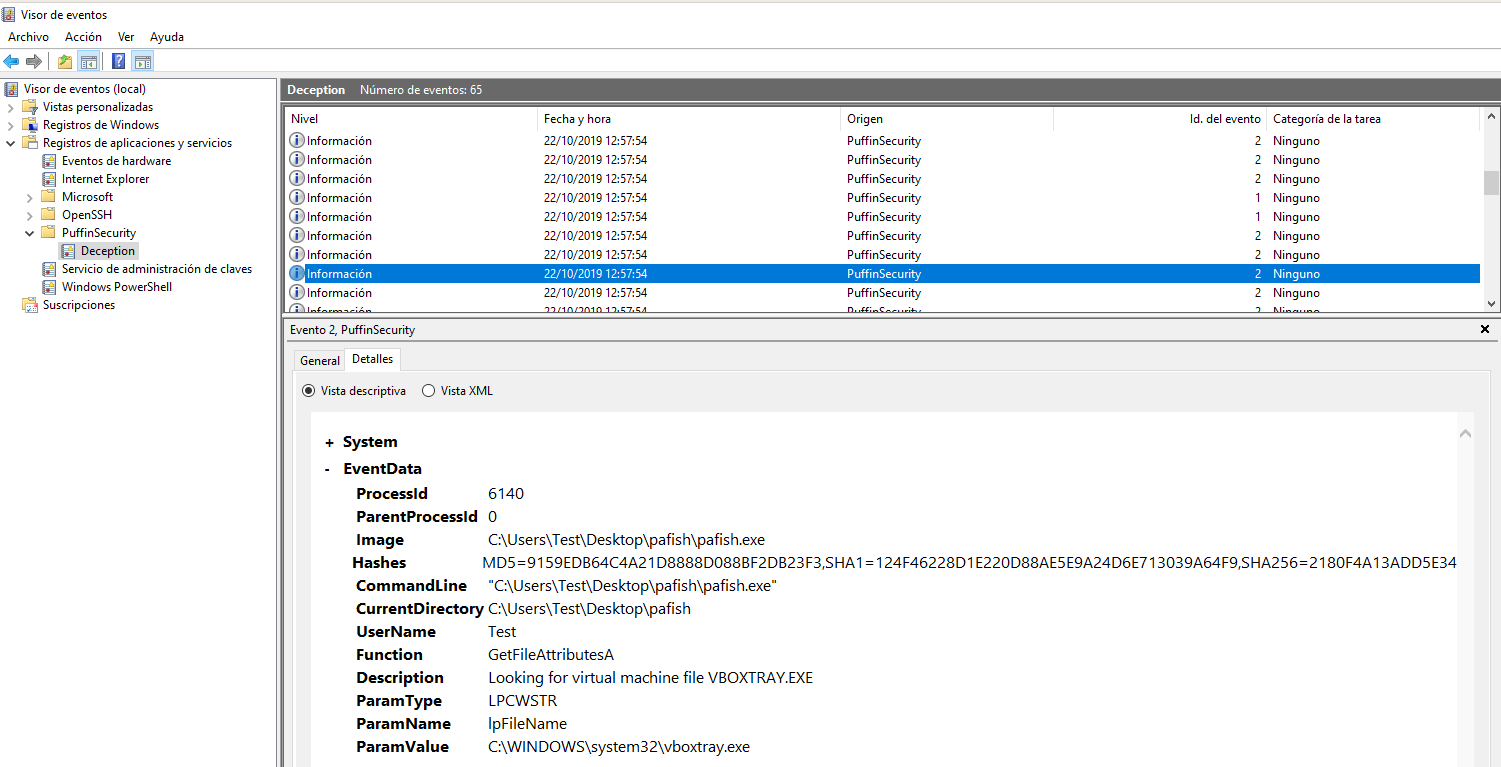Click the event list scroll down arrow
Viewport: 1501px width, 767px height.
click(x=1491, y=304)
